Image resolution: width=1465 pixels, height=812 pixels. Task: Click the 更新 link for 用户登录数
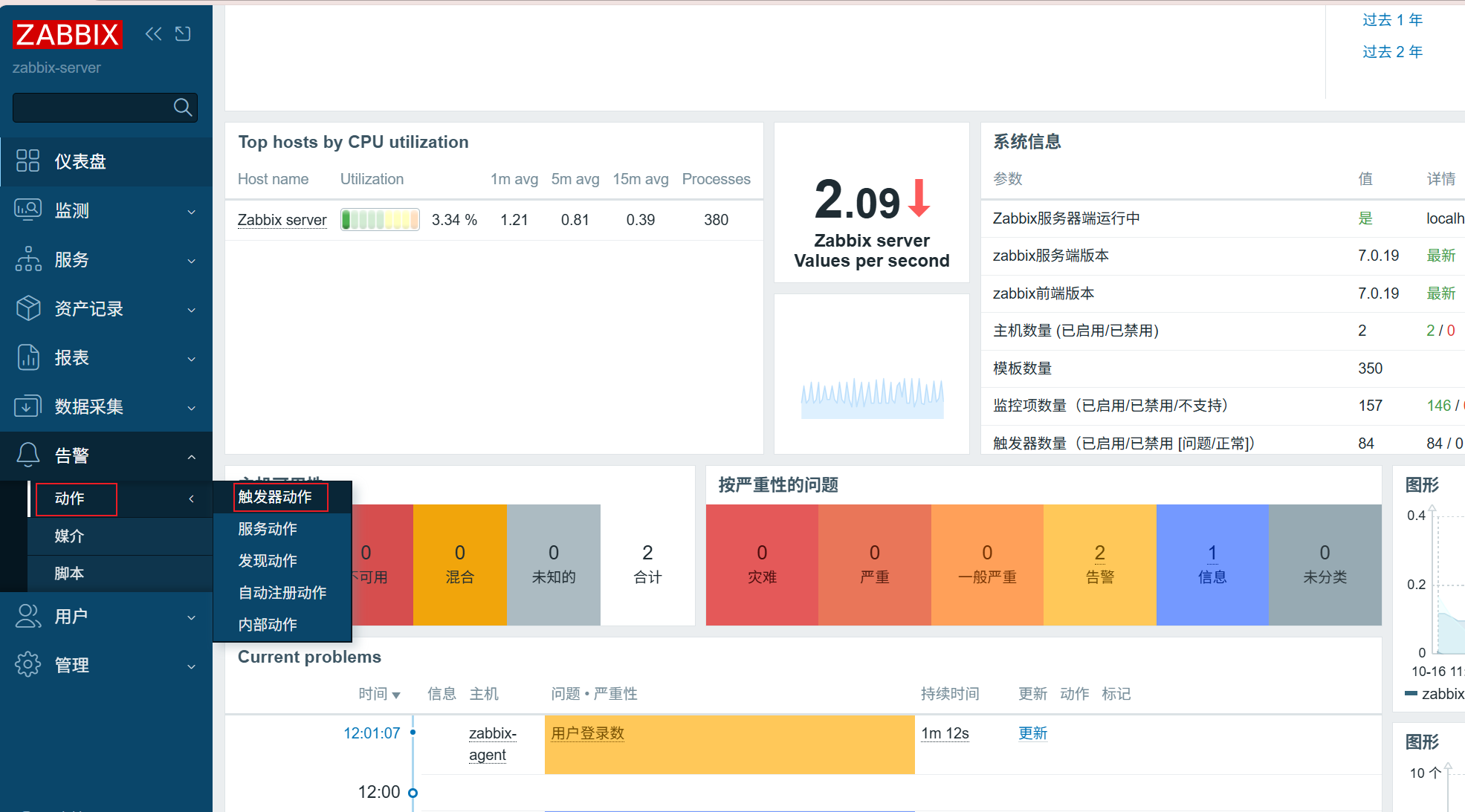coord(1033,733)
